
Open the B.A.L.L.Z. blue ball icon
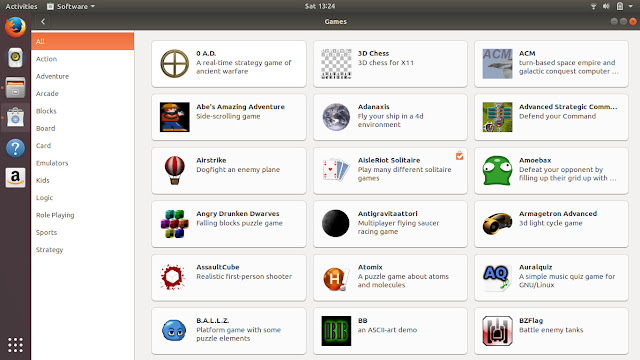click(x=174, y=331)
